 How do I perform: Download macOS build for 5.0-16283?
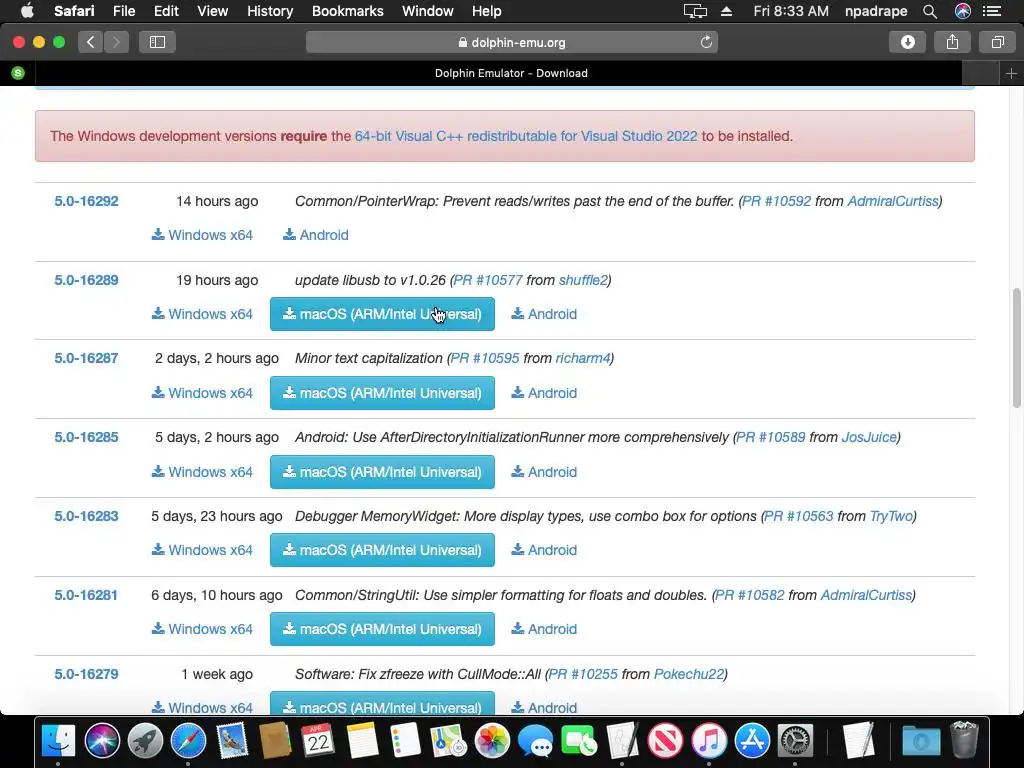point(382,550)
